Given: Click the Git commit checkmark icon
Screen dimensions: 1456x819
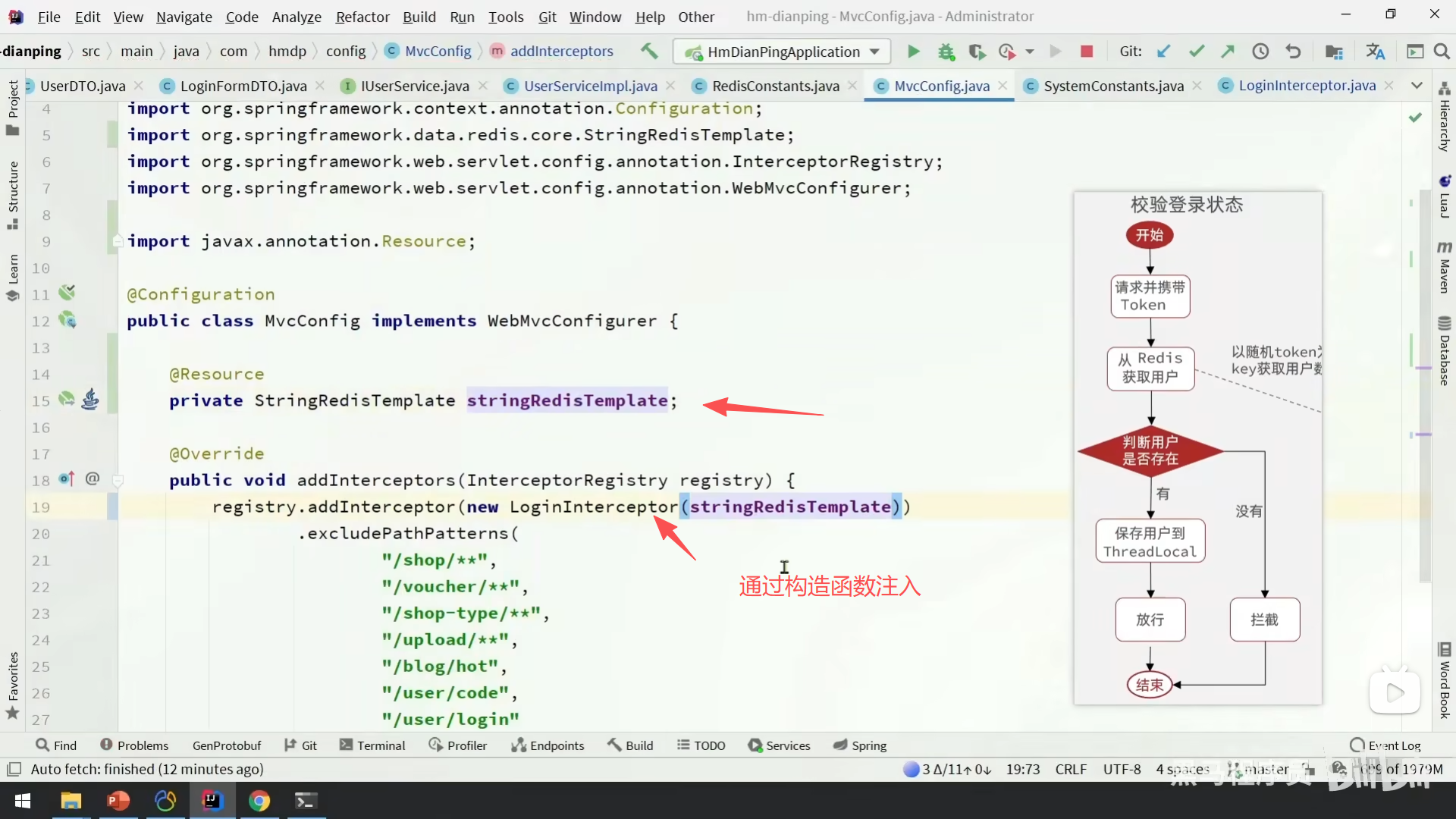Looking at the screenshot, I should click(1196, 52).
